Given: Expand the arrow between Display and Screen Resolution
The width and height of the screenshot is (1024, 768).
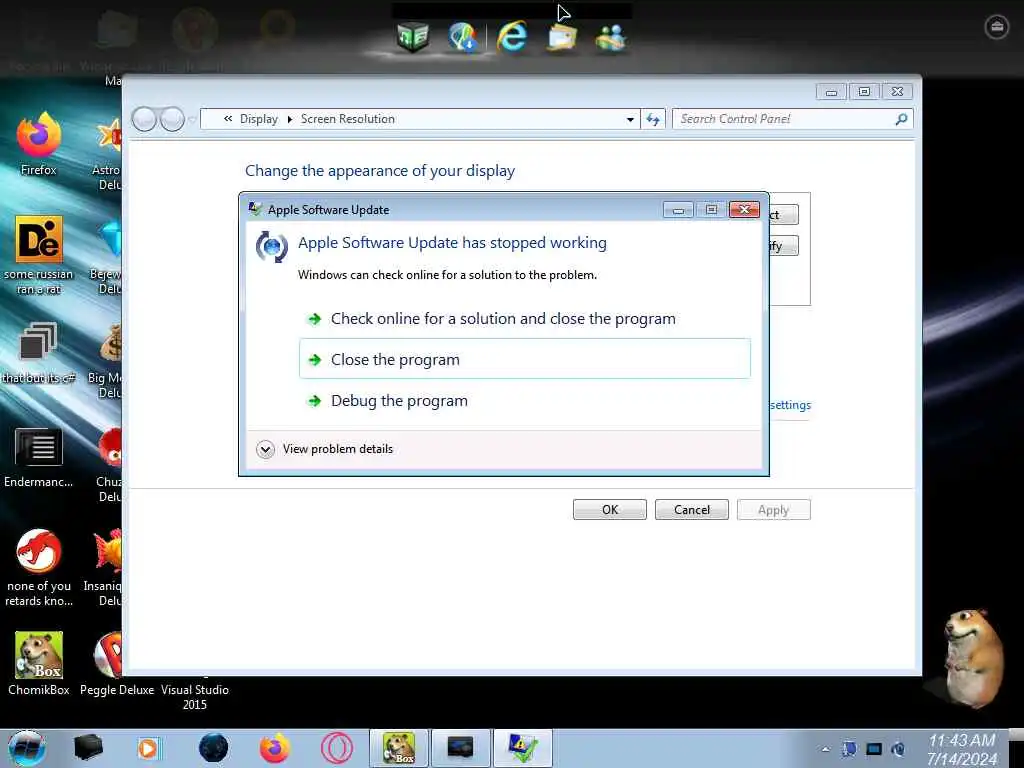Looking at the screenshot, I should pos(290,120).
